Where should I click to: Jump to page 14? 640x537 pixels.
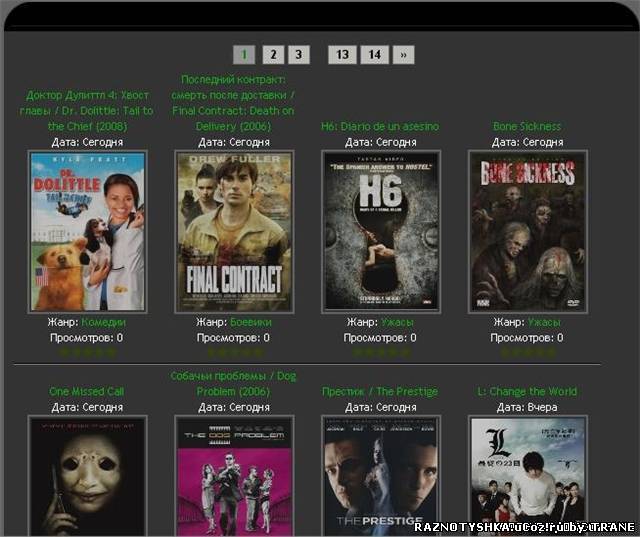click(375, 54)
